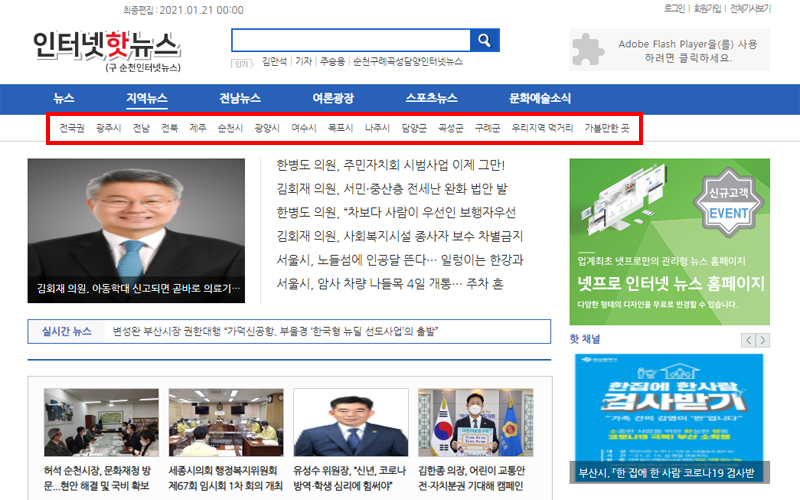The width and height of the screenshot is (800, 500).
Task: Click the 로그인 link
Action: coord(674,9)
